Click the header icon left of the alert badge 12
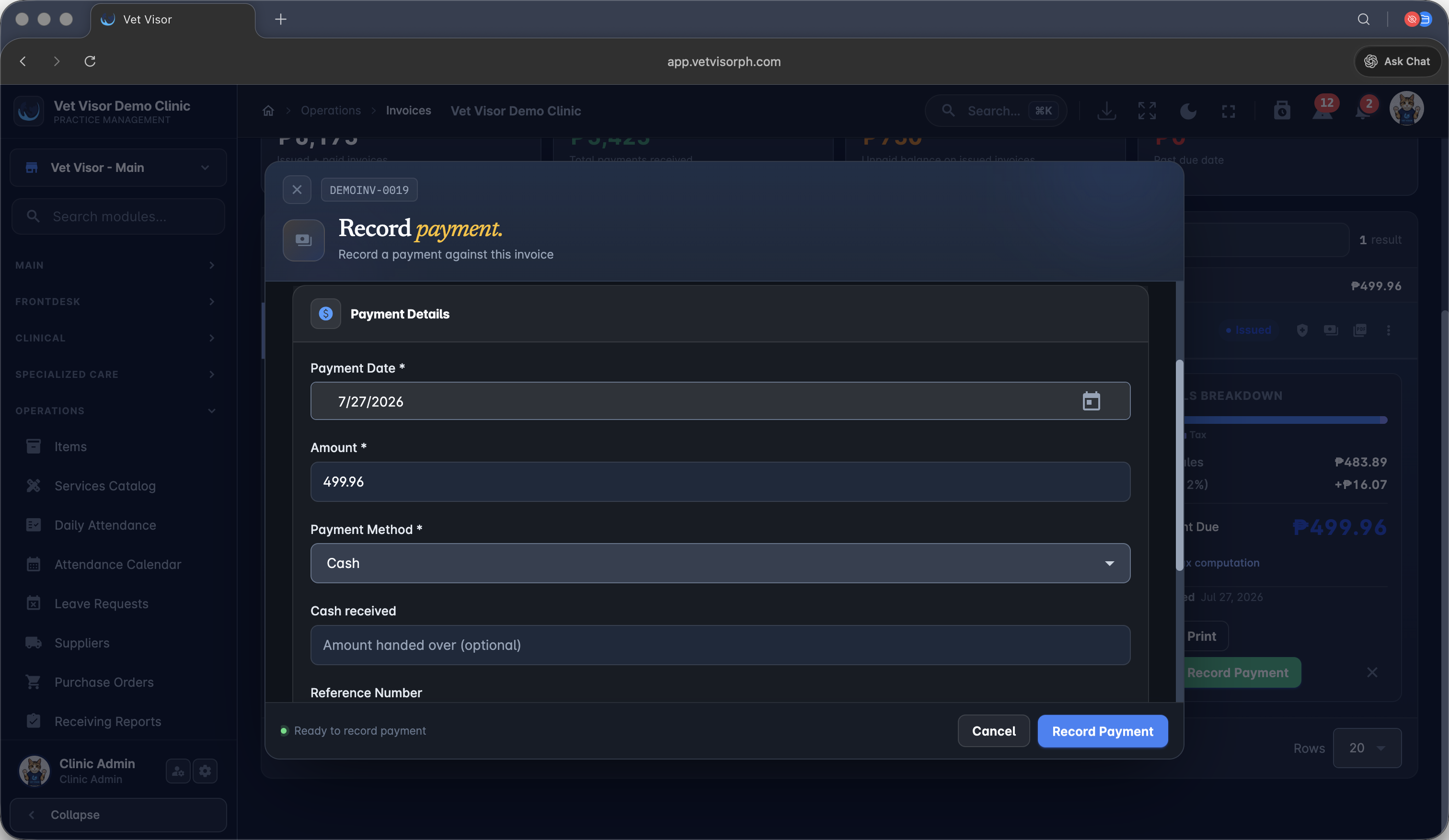The height and width of the screenshot is (840, 1449). pos(1282,111)
